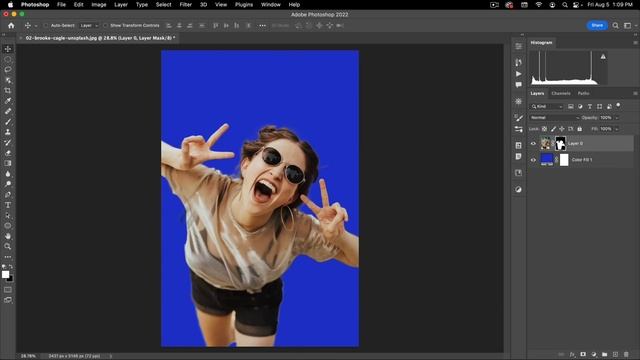The width and height of the screenshot is (640, 360).
Task: Open the Auto-Select Layer dropdown
Action: click(89, 25)
